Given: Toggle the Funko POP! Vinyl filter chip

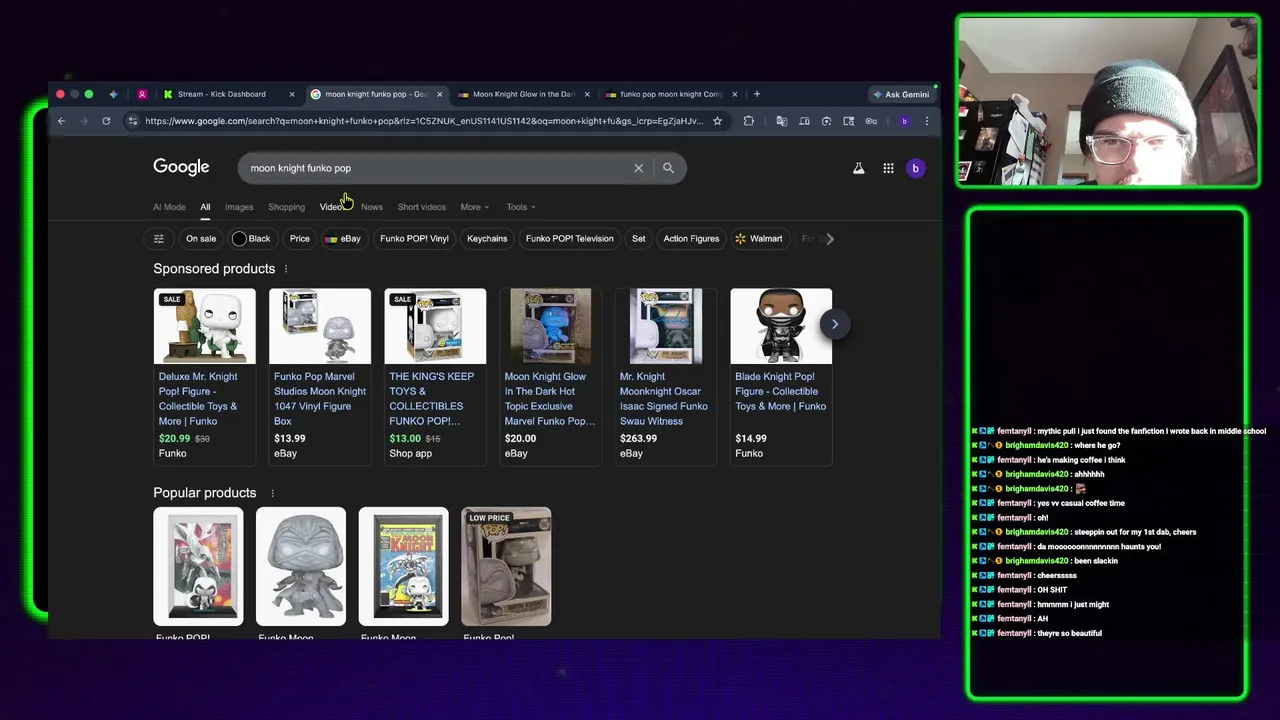Looking at the screenshot, I should [x=414, y=239].
